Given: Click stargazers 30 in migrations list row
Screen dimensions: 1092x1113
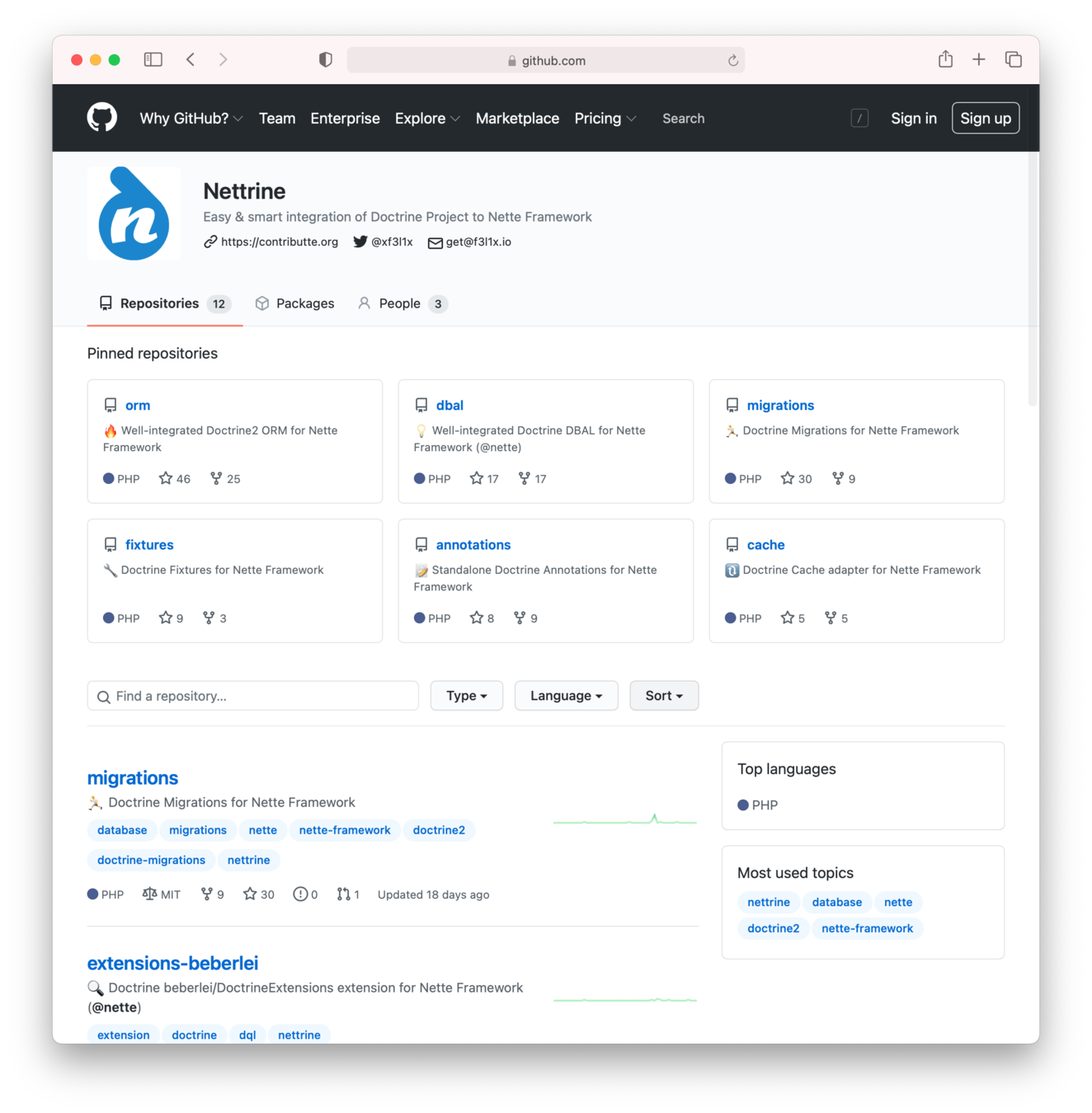Looking at the screenshot, I should coord(259,895).
